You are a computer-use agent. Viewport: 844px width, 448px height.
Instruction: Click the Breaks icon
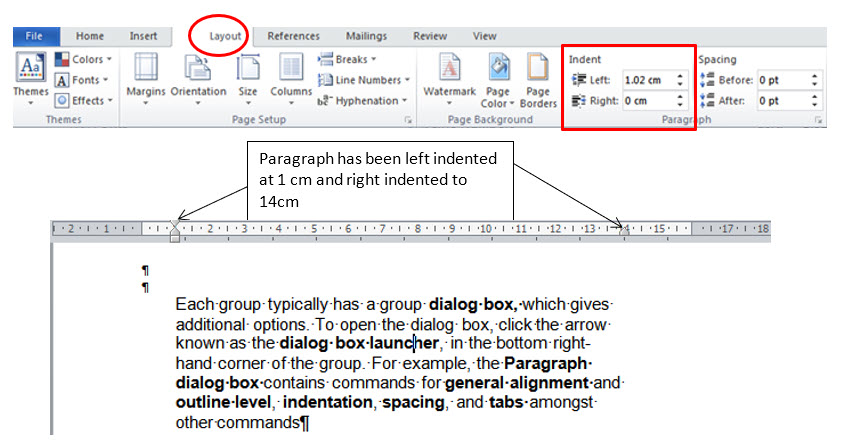point(325,59)
